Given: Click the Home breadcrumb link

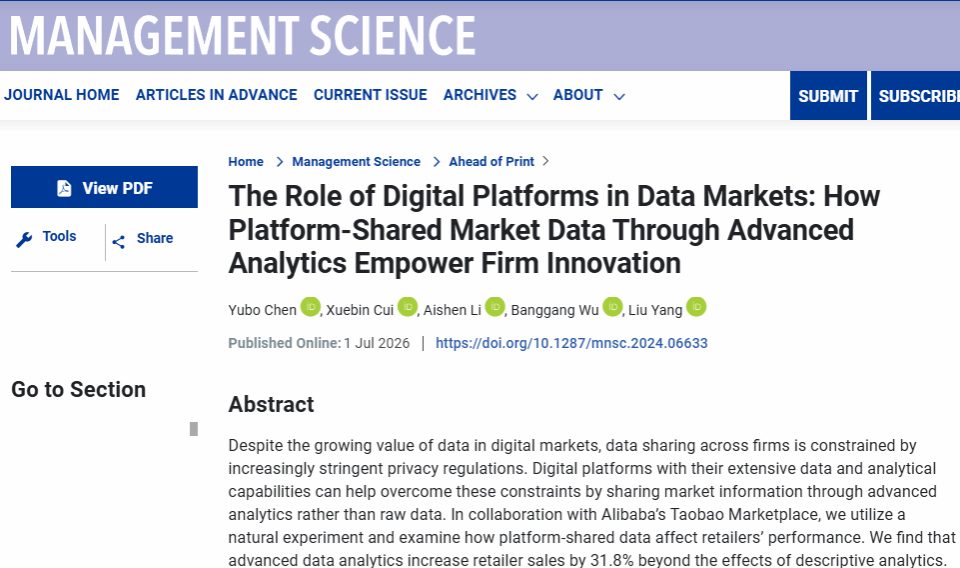Looking at the screenshot, I should click(x=246, y=162).
